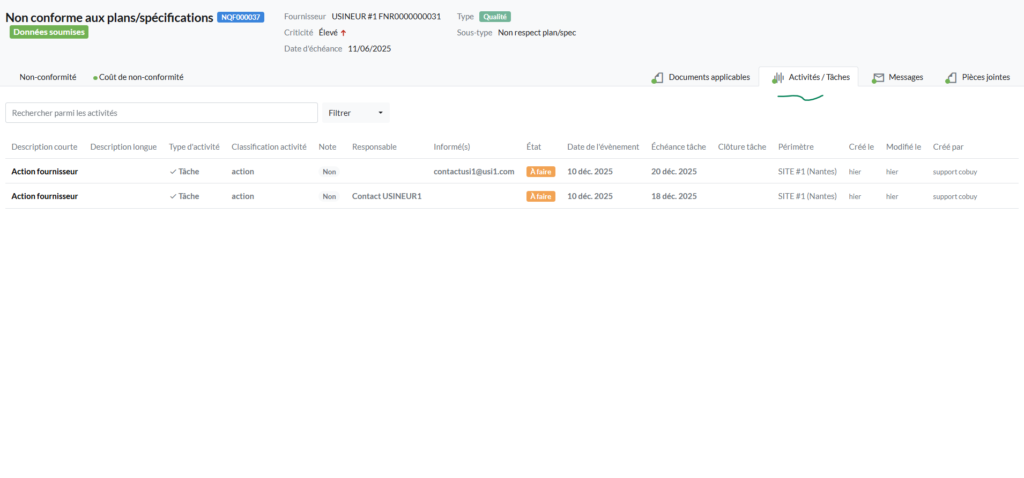
Task: Switch to the Non-conformité tab
Action: click(x=48, y=77)
